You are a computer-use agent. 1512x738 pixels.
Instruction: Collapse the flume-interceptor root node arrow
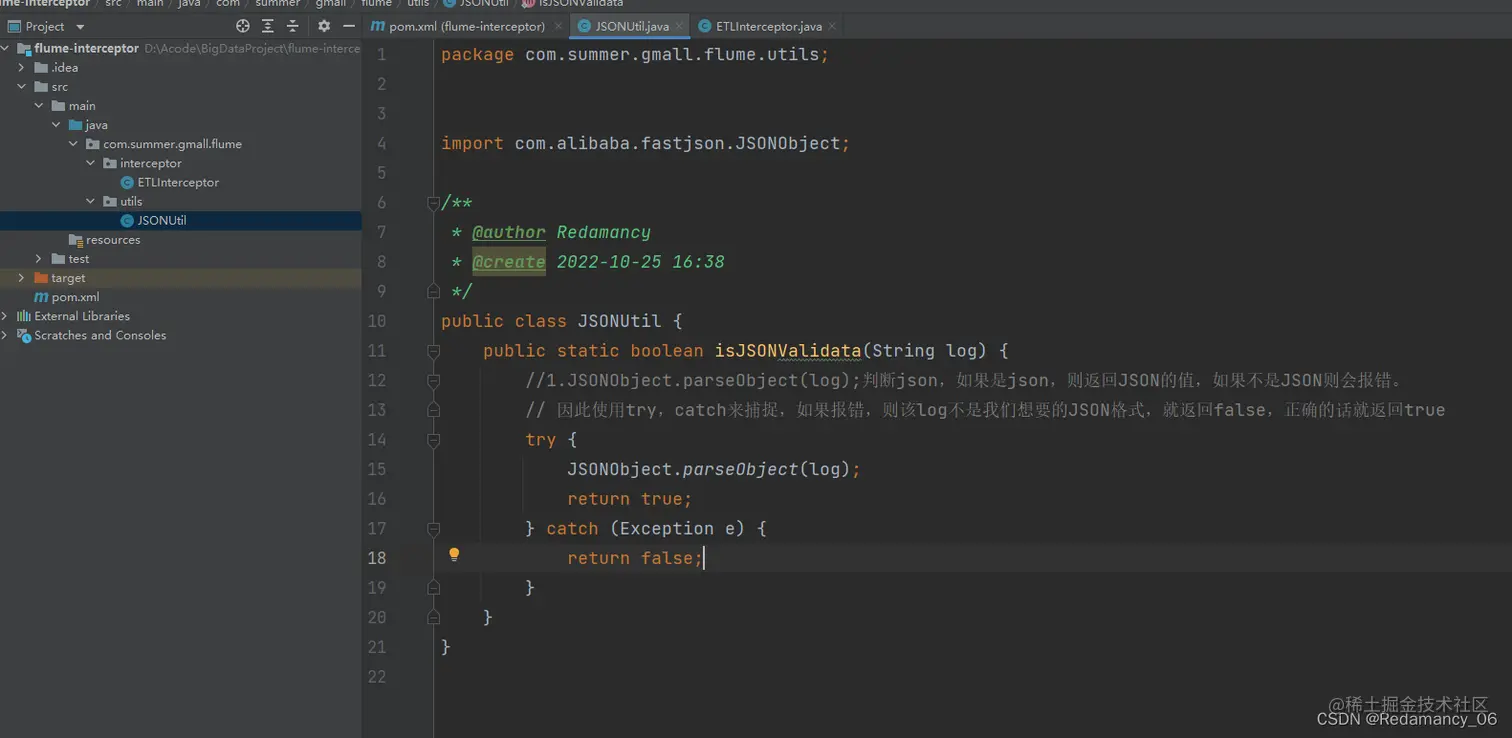5,49
